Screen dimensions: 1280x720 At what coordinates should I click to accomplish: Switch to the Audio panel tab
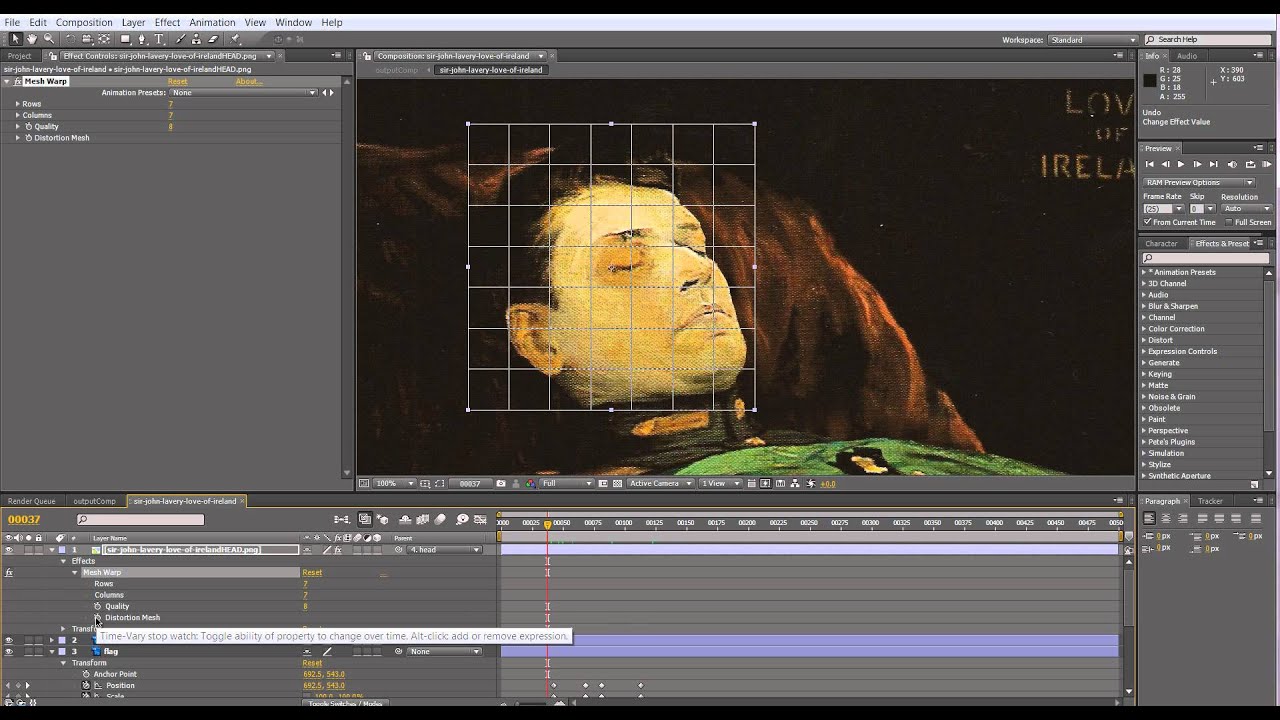pos(1187,56)
